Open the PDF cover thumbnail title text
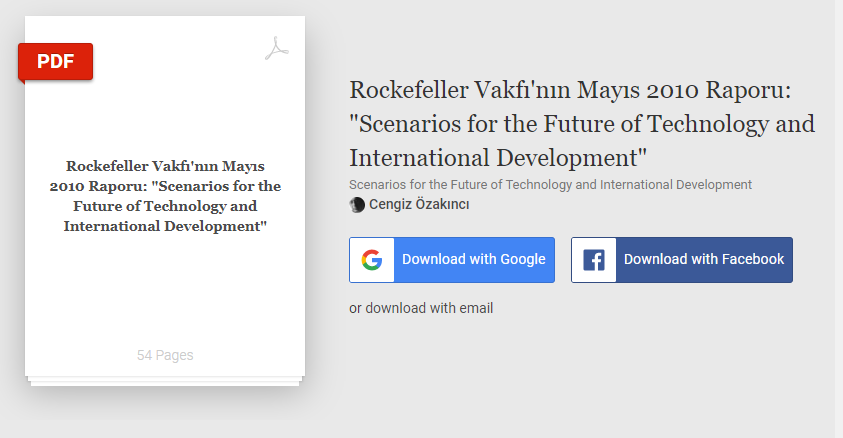The width and height of the screenshot is (843, 438). [x=165, y=196]
